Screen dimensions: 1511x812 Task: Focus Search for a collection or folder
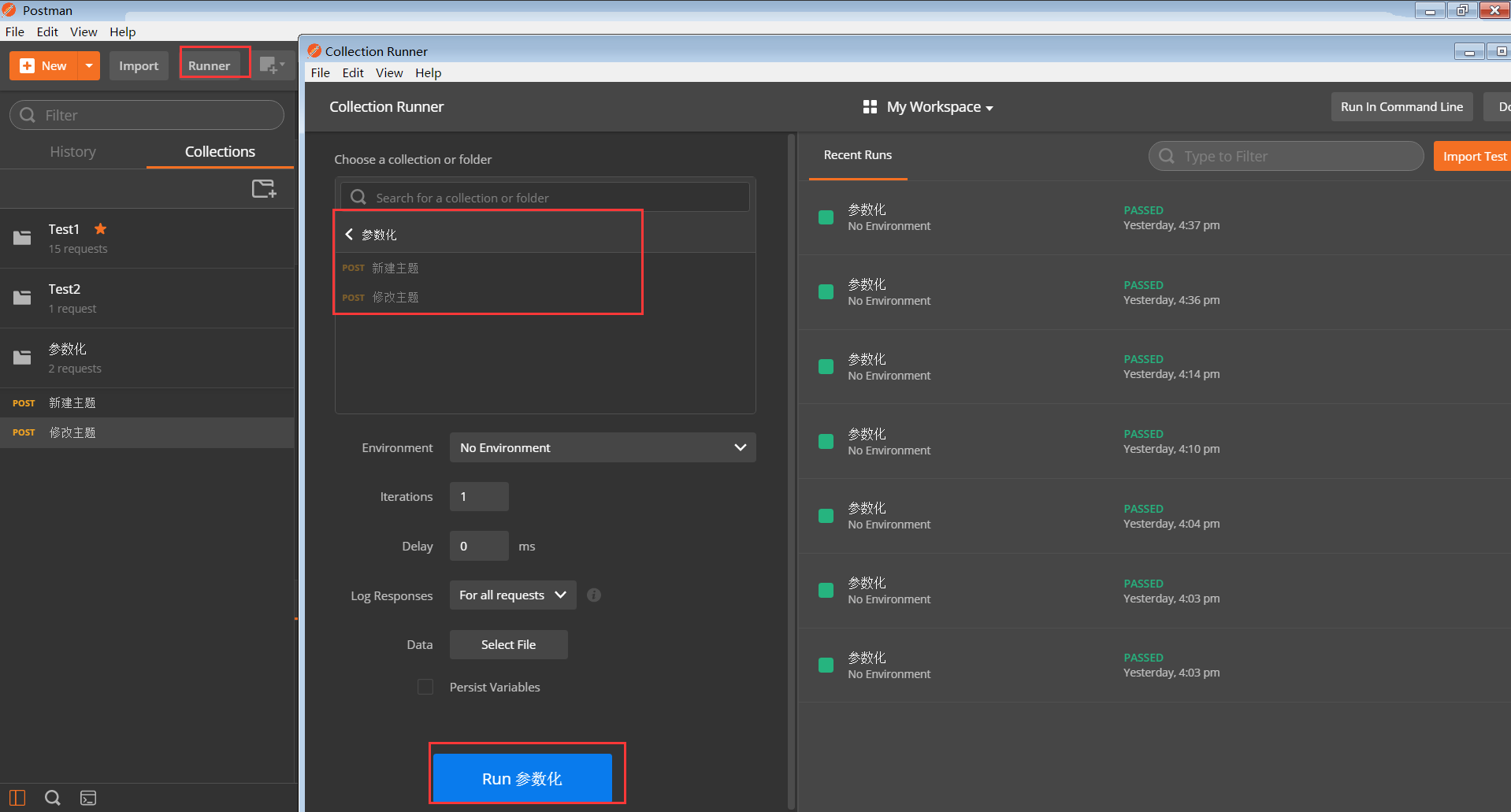point(544,198)
